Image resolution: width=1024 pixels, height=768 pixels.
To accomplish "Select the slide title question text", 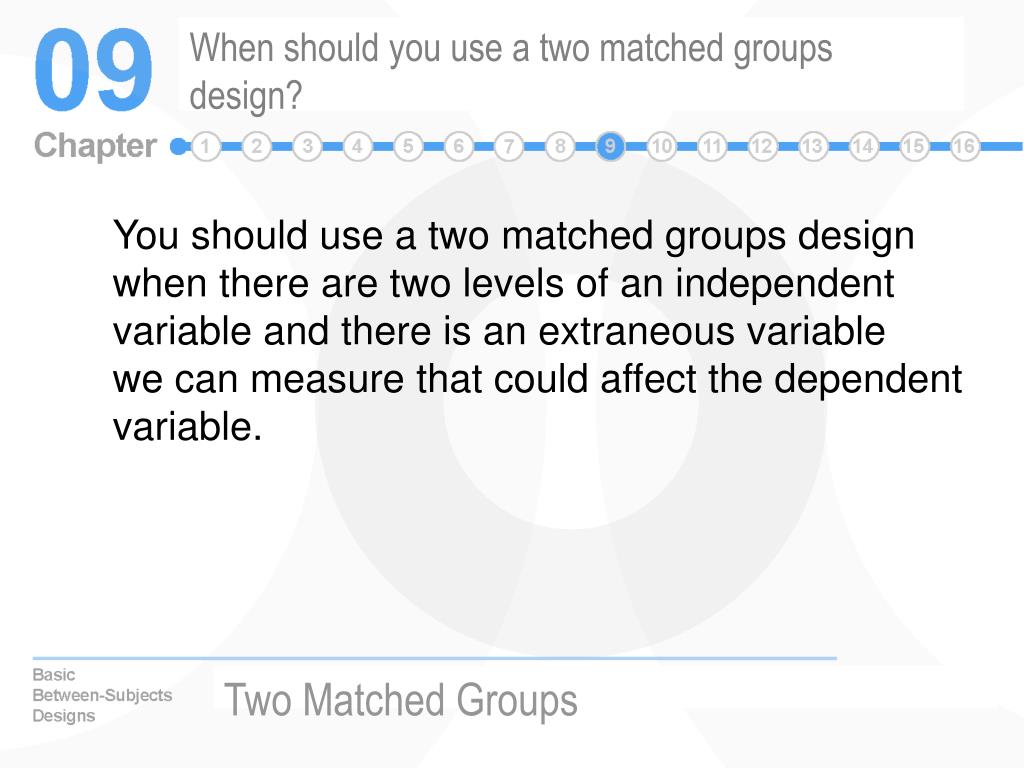I will 511,72.
